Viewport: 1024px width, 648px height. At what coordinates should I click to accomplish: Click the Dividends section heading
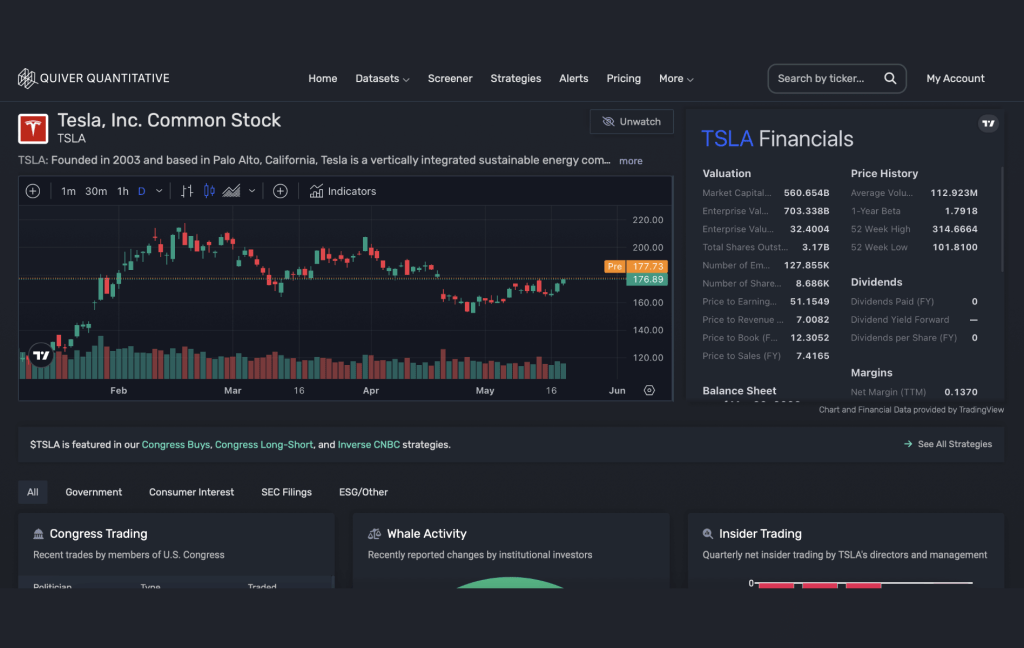(x=876, y=282)
